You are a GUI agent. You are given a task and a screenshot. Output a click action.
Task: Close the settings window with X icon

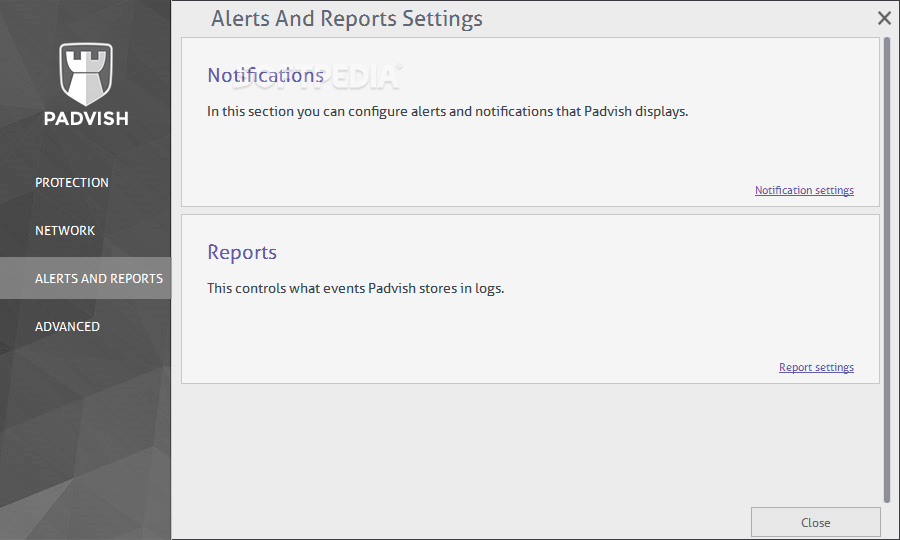click(884, 18)
